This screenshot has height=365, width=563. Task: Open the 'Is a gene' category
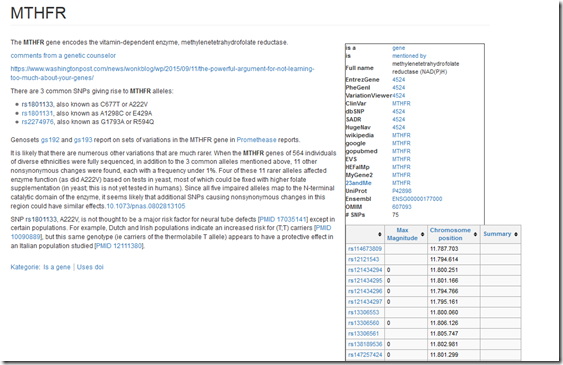tap(57, 267)
